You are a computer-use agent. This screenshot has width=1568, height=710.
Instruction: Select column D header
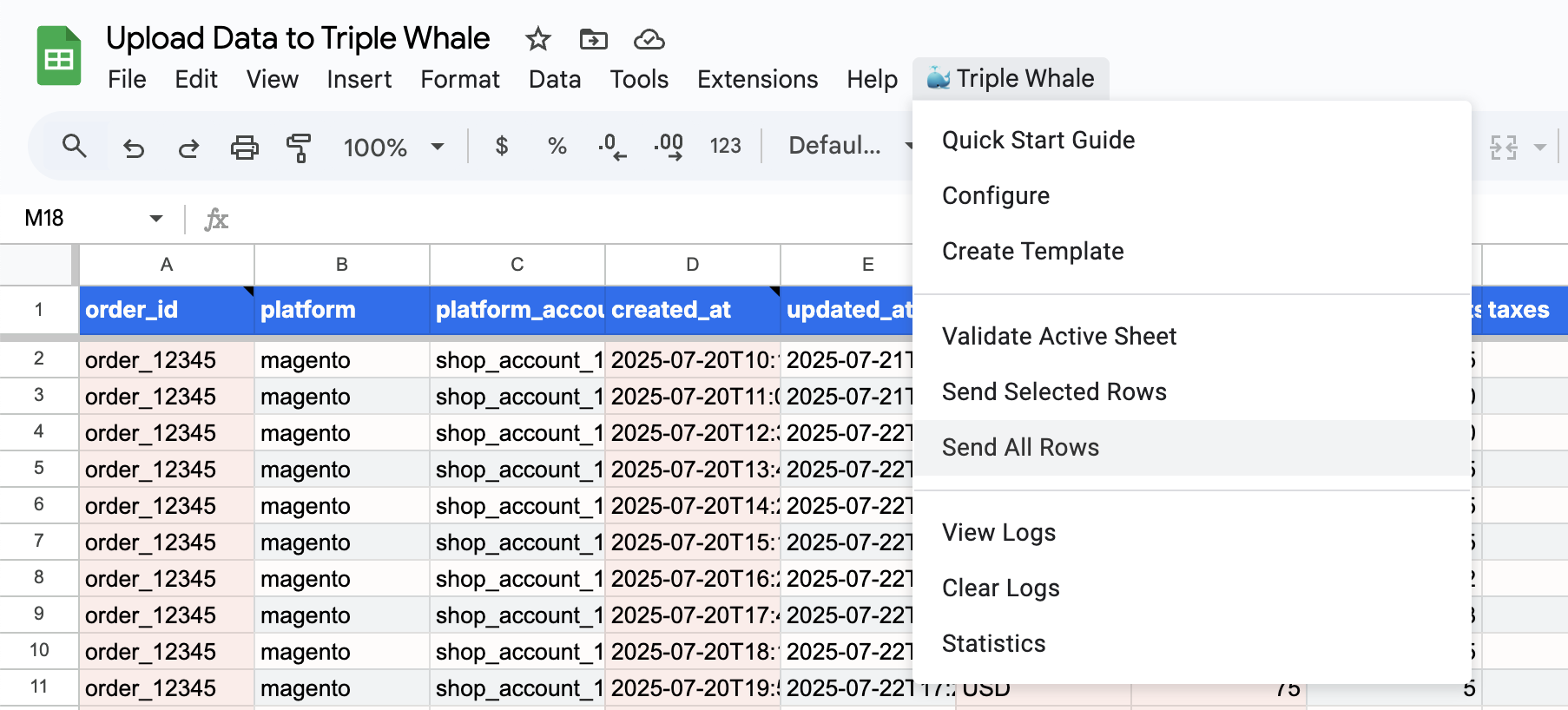pyautogui.click(x=693, y=265)
